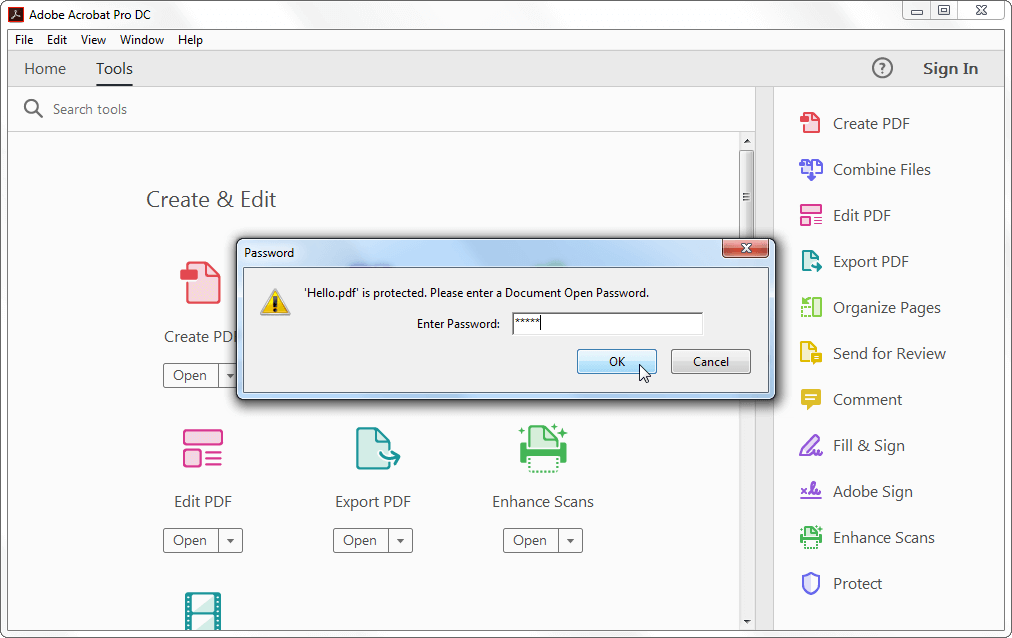Close the Password dialog with X
1012x638 pixels.
pos(745,248)
